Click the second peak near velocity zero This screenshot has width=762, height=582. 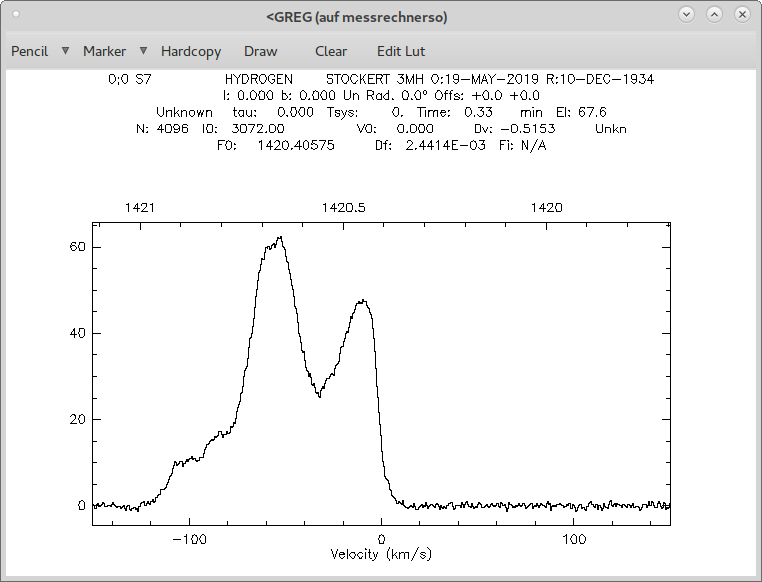[363, 302]
